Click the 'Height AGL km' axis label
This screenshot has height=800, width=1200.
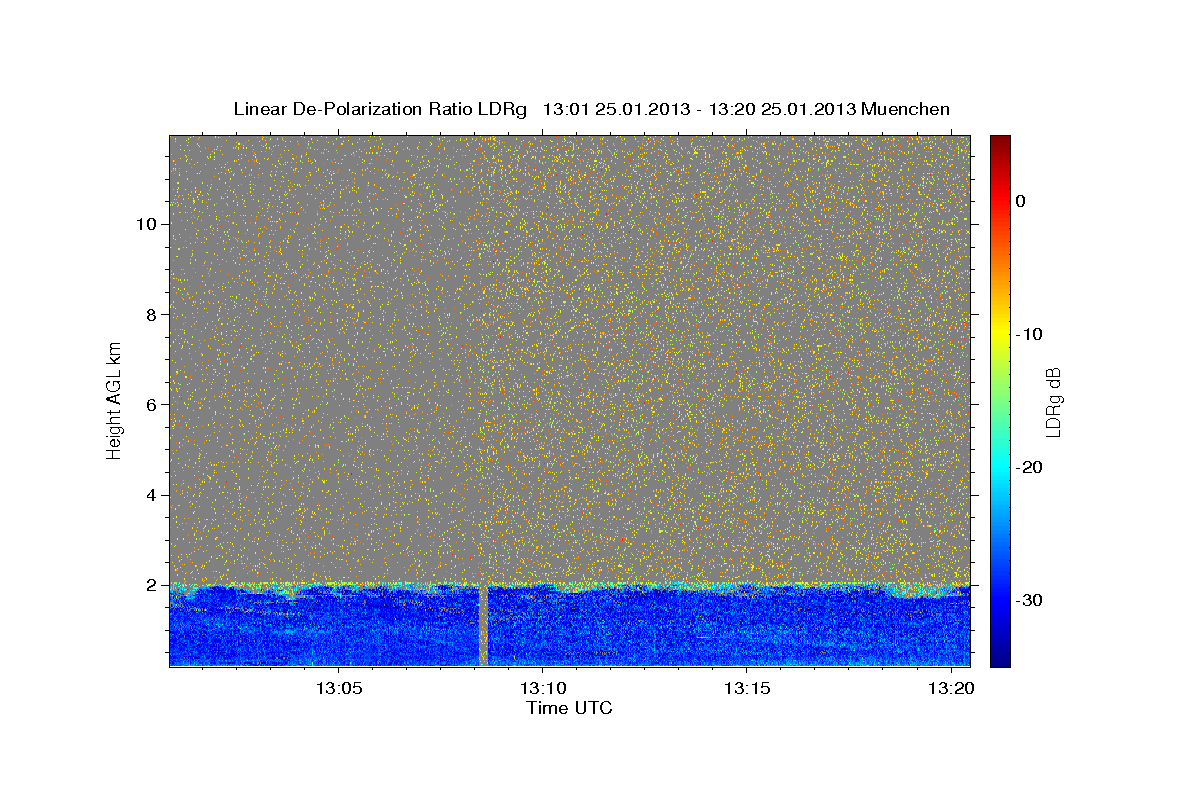tap(115, 399)
